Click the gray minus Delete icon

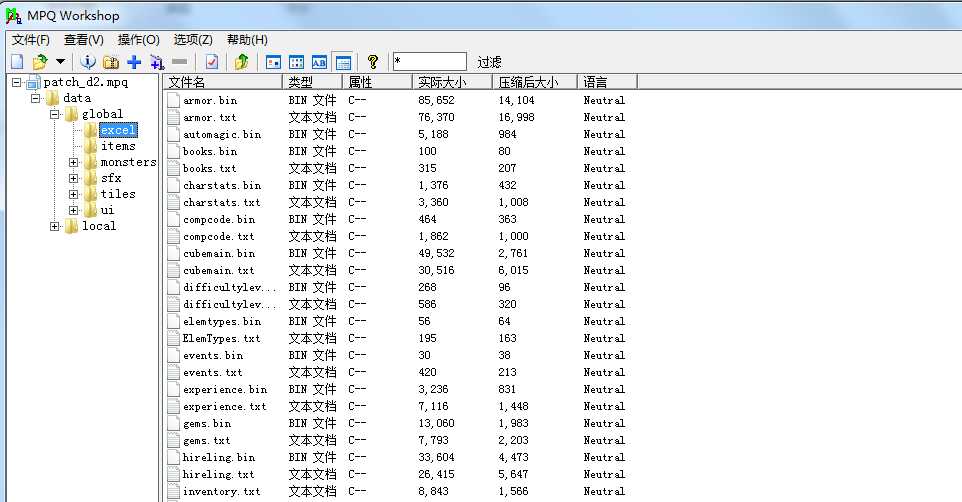180,61
